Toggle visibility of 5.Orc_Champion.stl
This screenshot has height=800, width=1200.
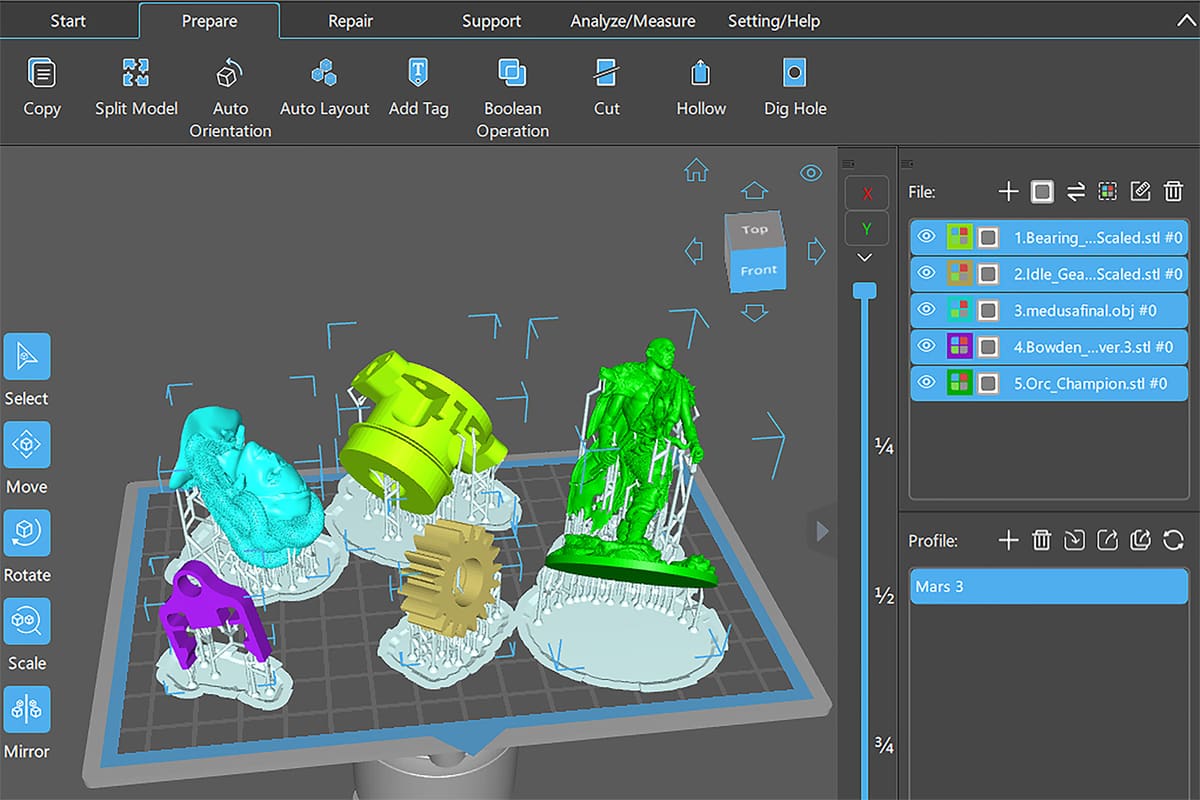(927, 382)
